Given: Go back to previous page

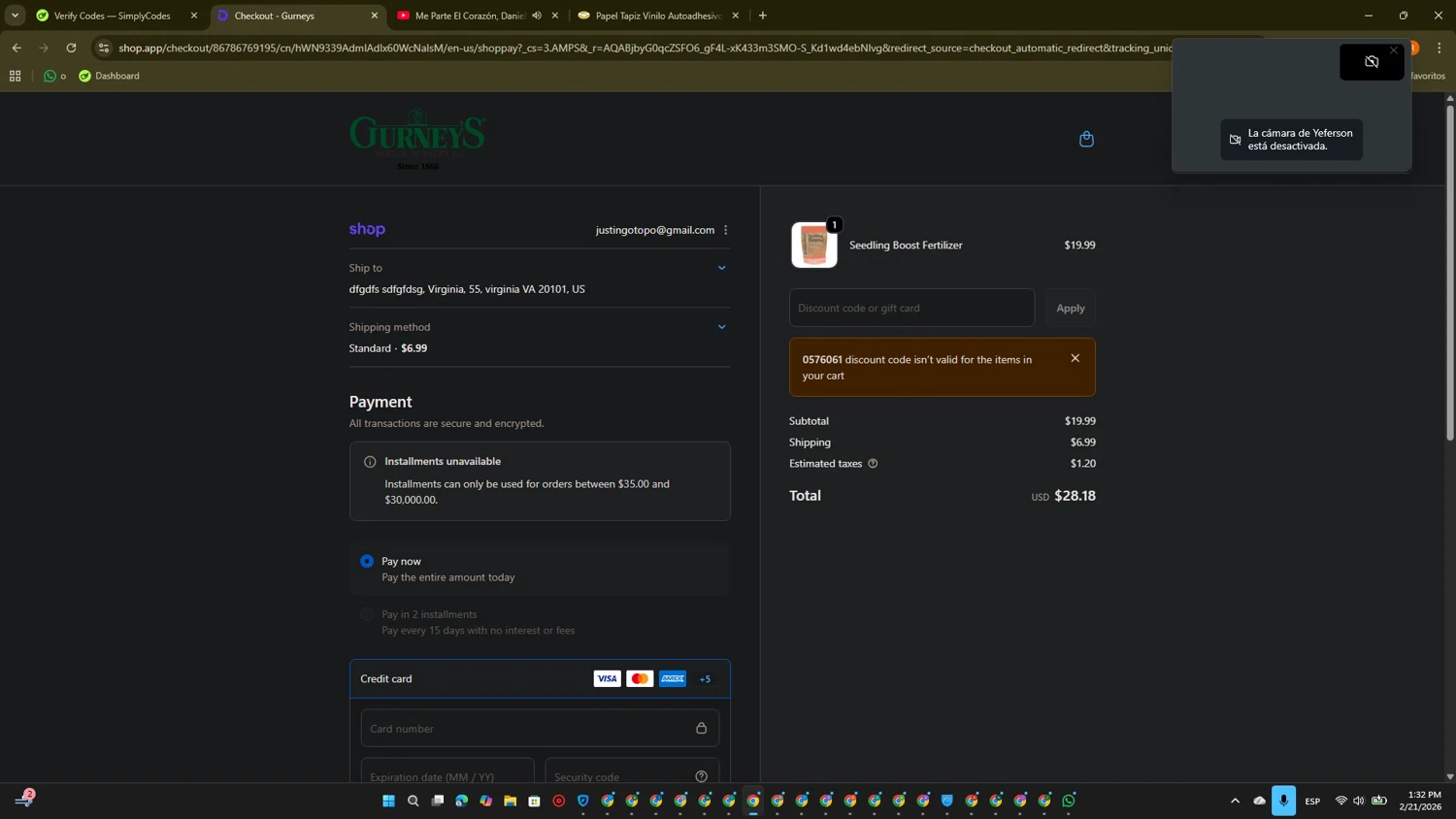Looking at the screenshot, I should (17, 48).
